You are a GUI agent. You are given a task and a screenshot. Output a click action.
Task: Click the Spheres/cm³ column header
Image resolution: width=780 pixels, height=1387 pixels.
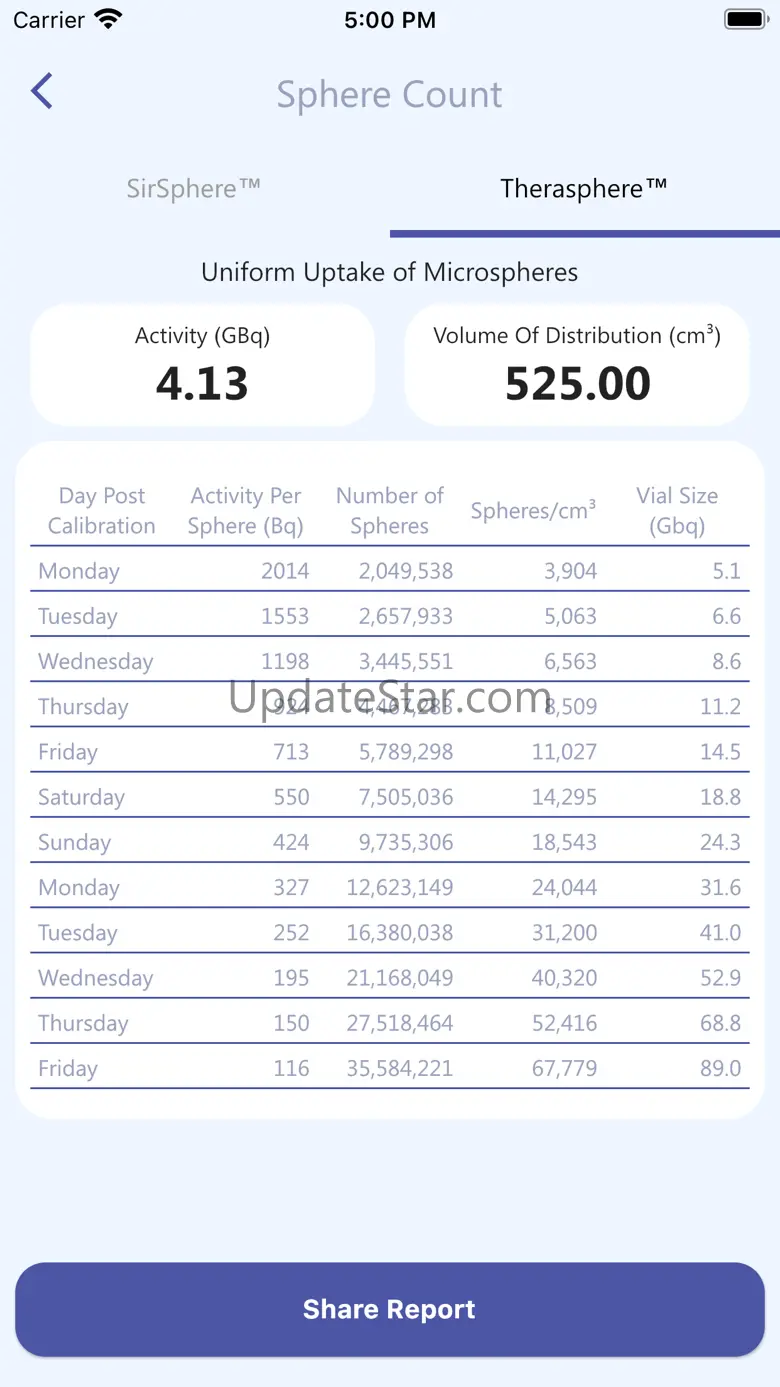tap(533, 510)
